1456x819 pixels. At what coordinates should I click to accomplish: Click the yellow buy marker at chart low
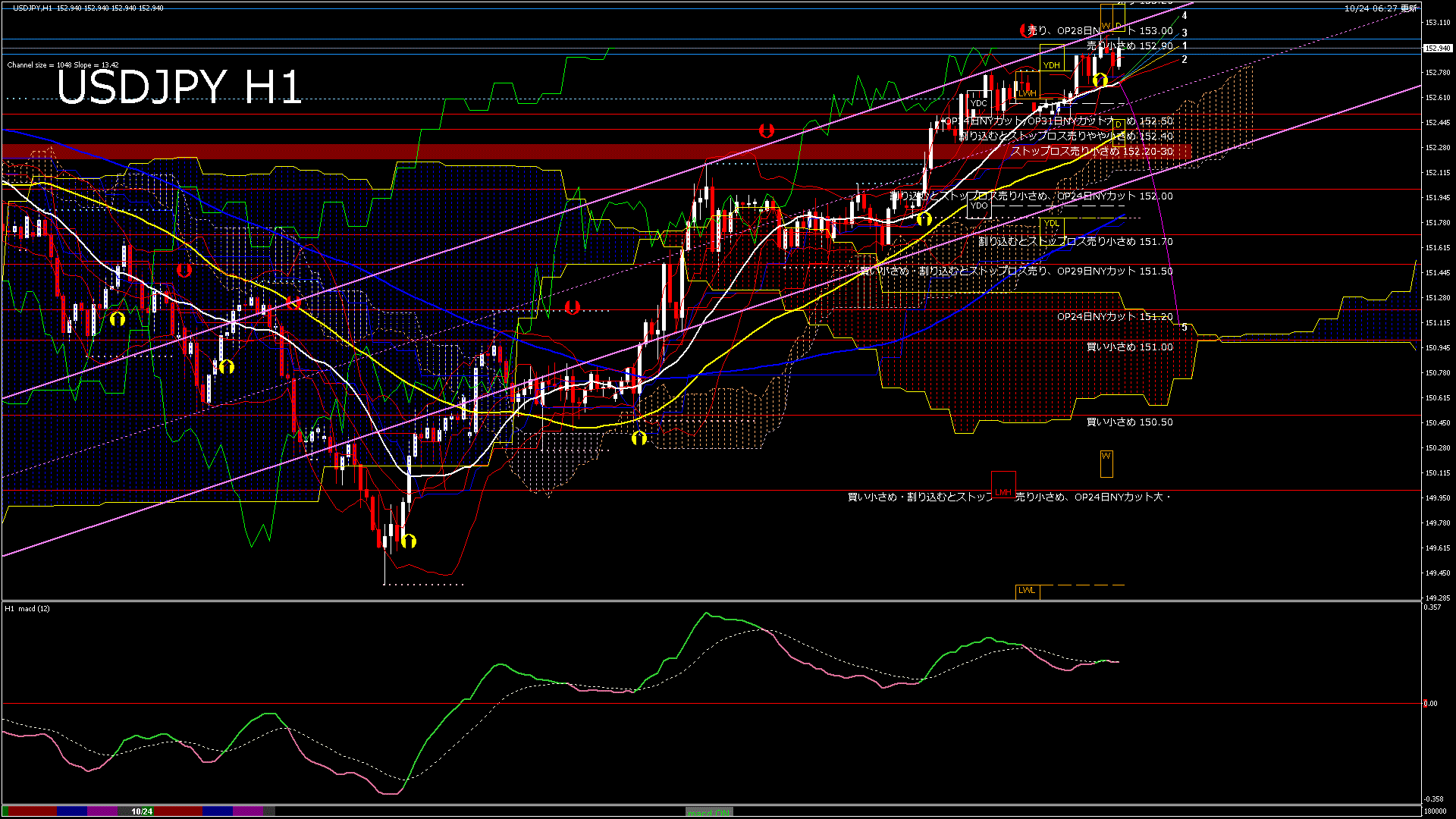click(409, 541)
